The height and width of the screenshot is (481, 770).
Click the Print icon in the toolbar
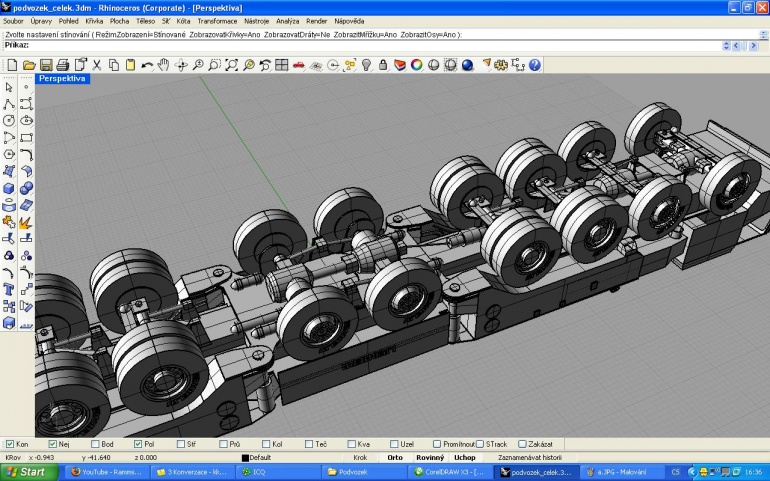tap(63, 65)
